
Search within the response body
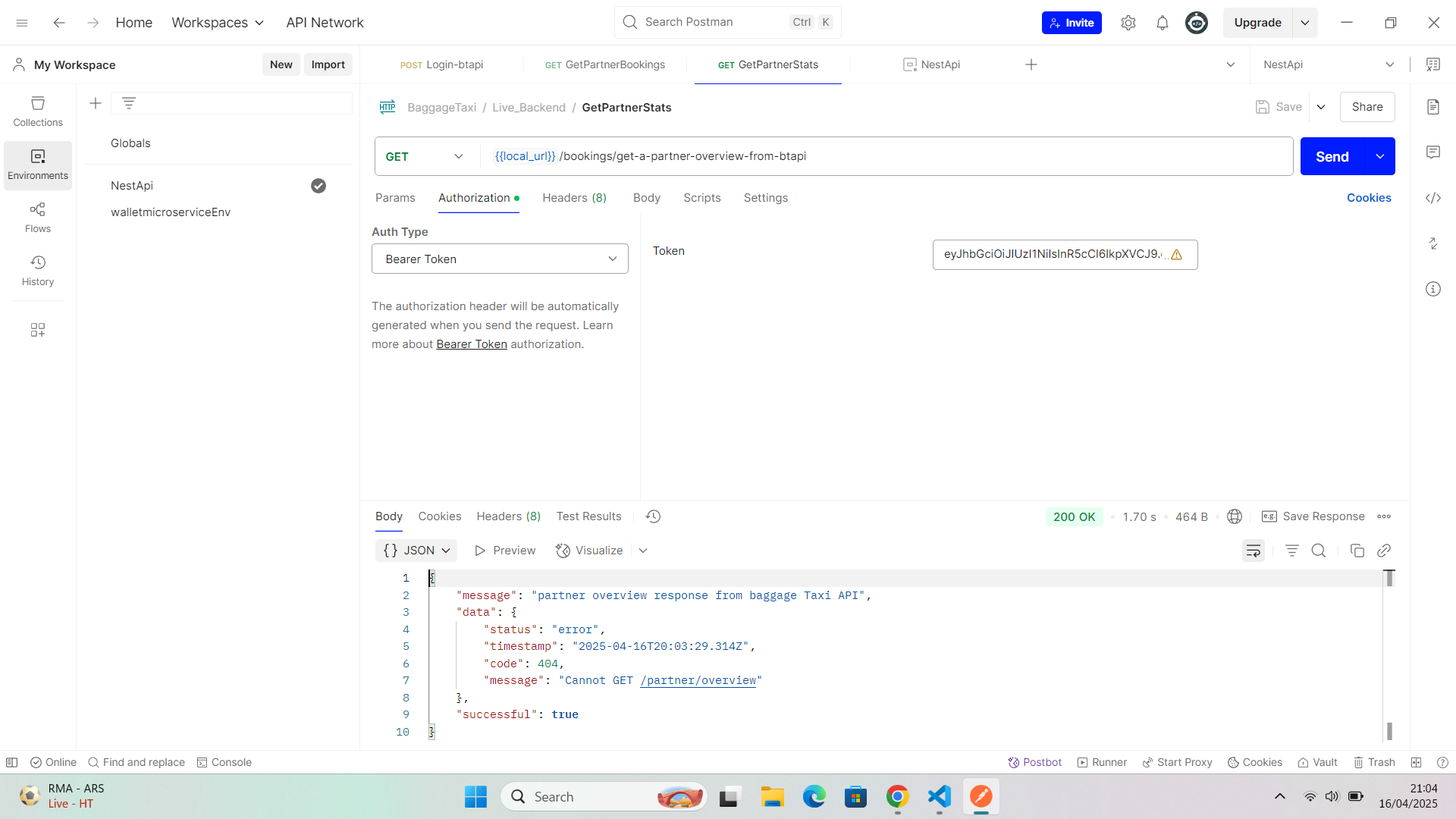coord(1319,551)
